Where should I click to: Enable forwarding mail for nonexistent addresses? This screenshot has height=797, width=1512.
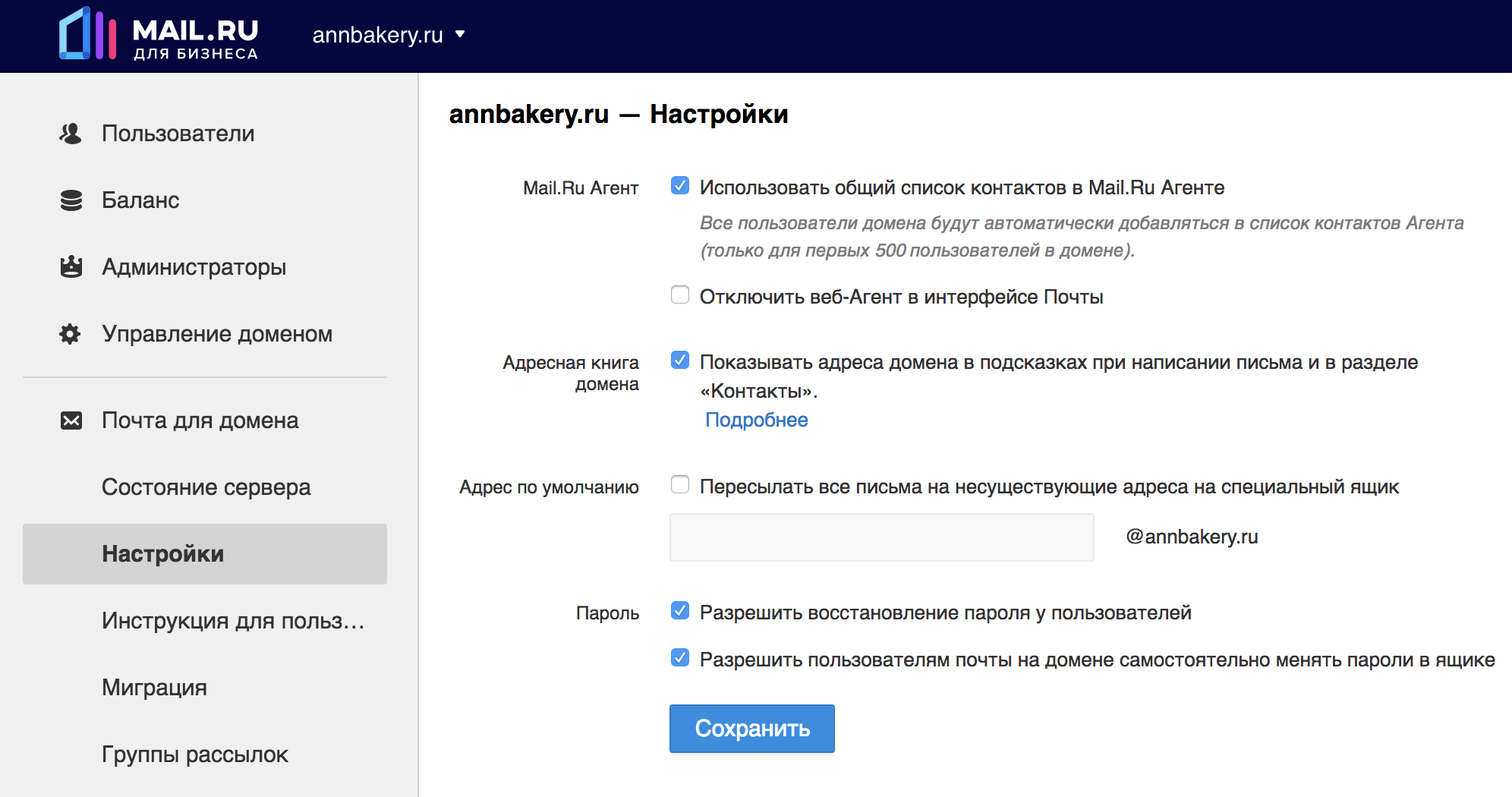(x=680, y=484)
